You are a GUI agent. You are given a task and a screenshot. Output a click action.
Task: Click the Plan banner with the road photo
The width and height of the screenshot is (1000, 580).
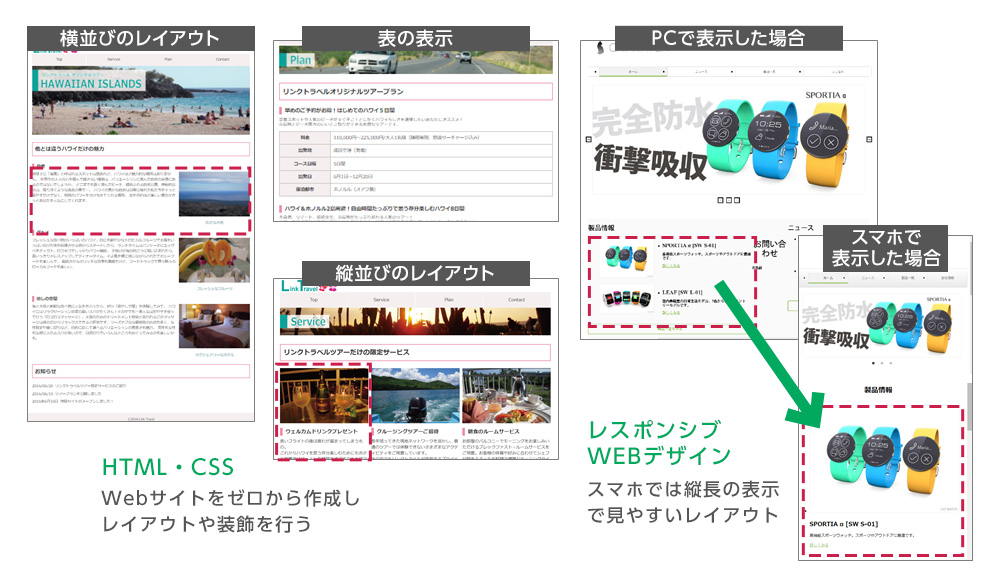[x=416, y=61]
